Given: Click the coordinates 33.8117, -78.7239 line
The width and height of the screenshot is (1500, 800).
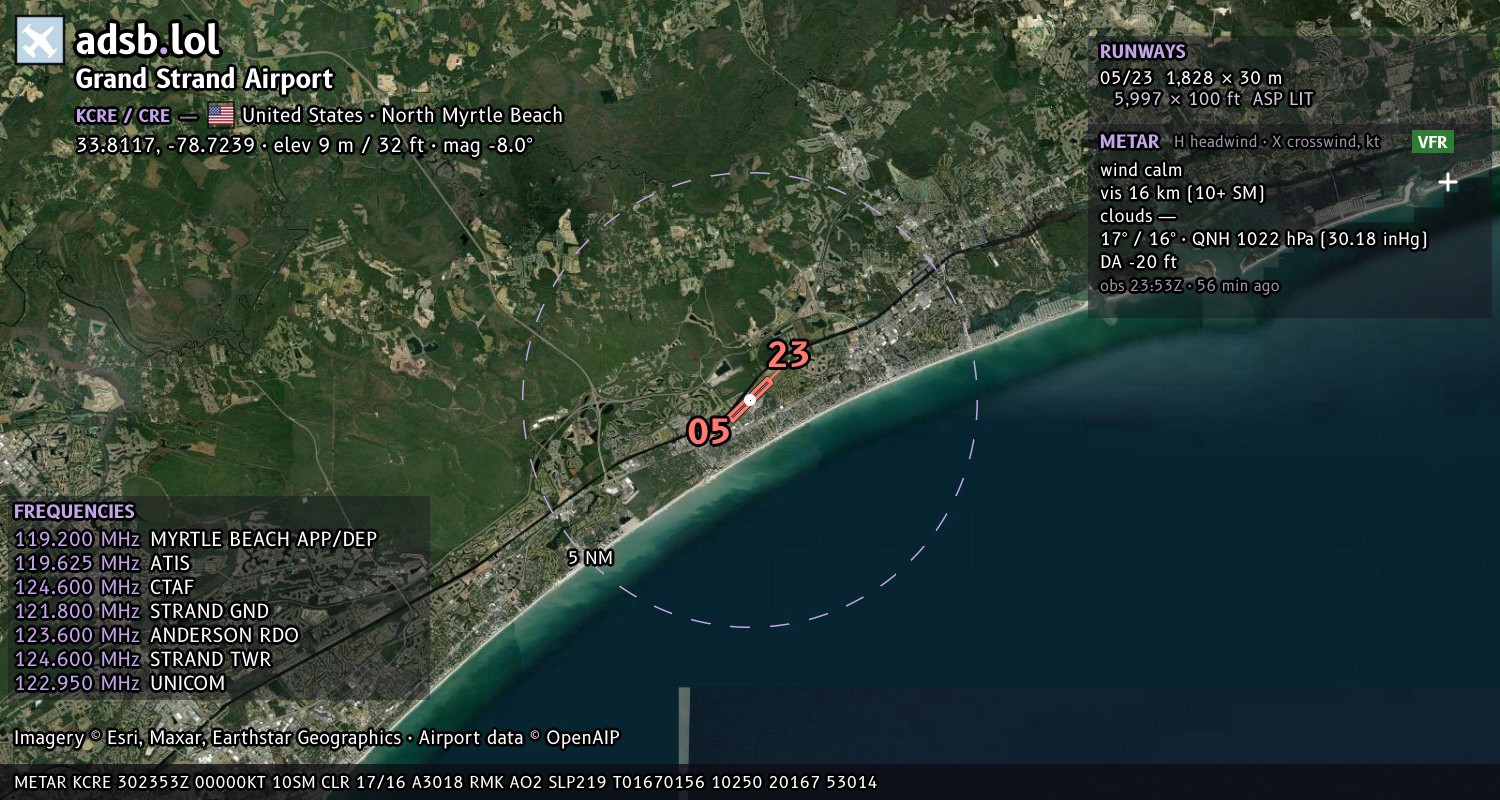Looking at the screenshot, I should [x=305, y=145].
